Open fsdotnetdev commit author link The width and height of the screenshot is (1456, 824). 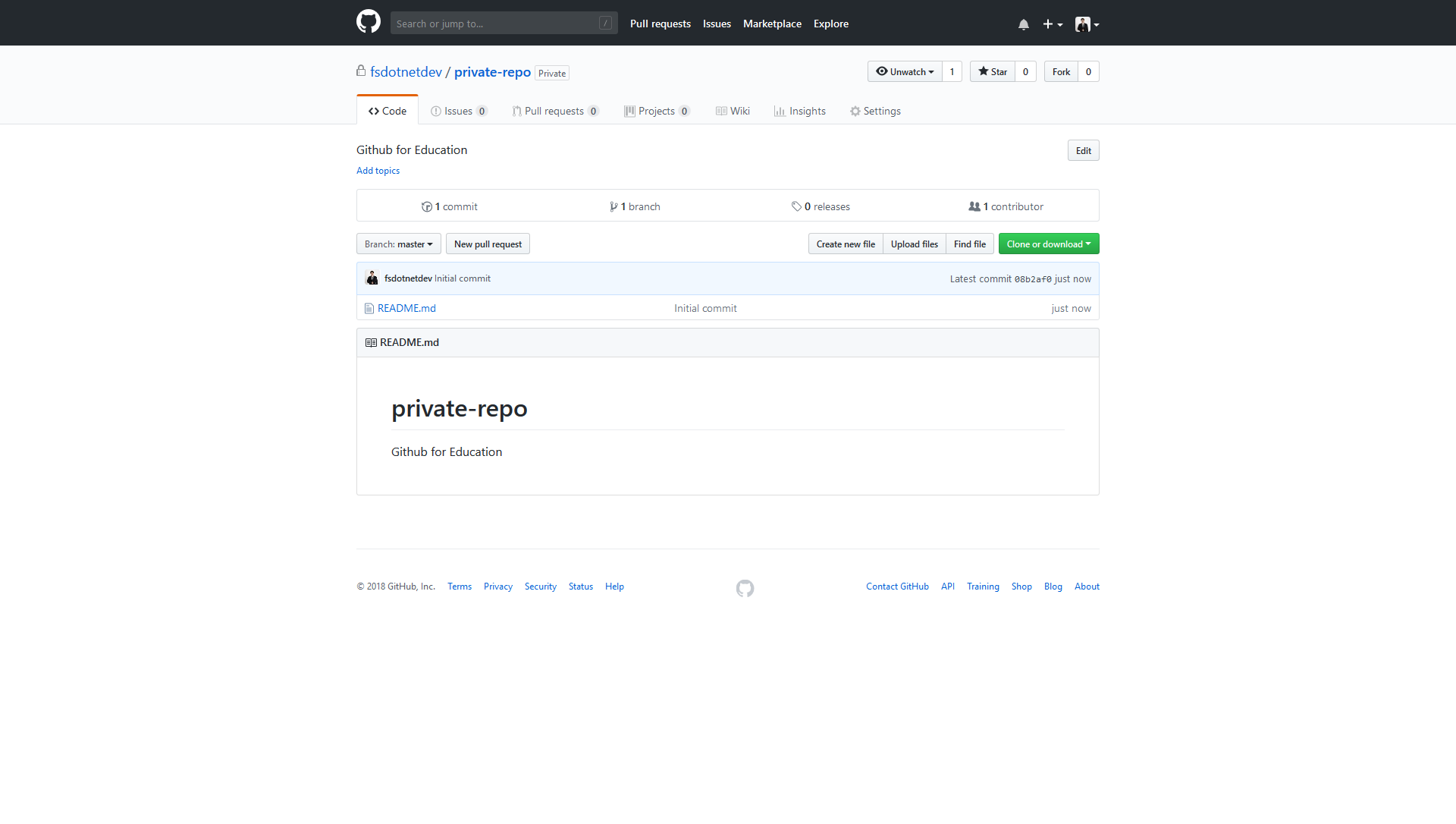point(408,278)
